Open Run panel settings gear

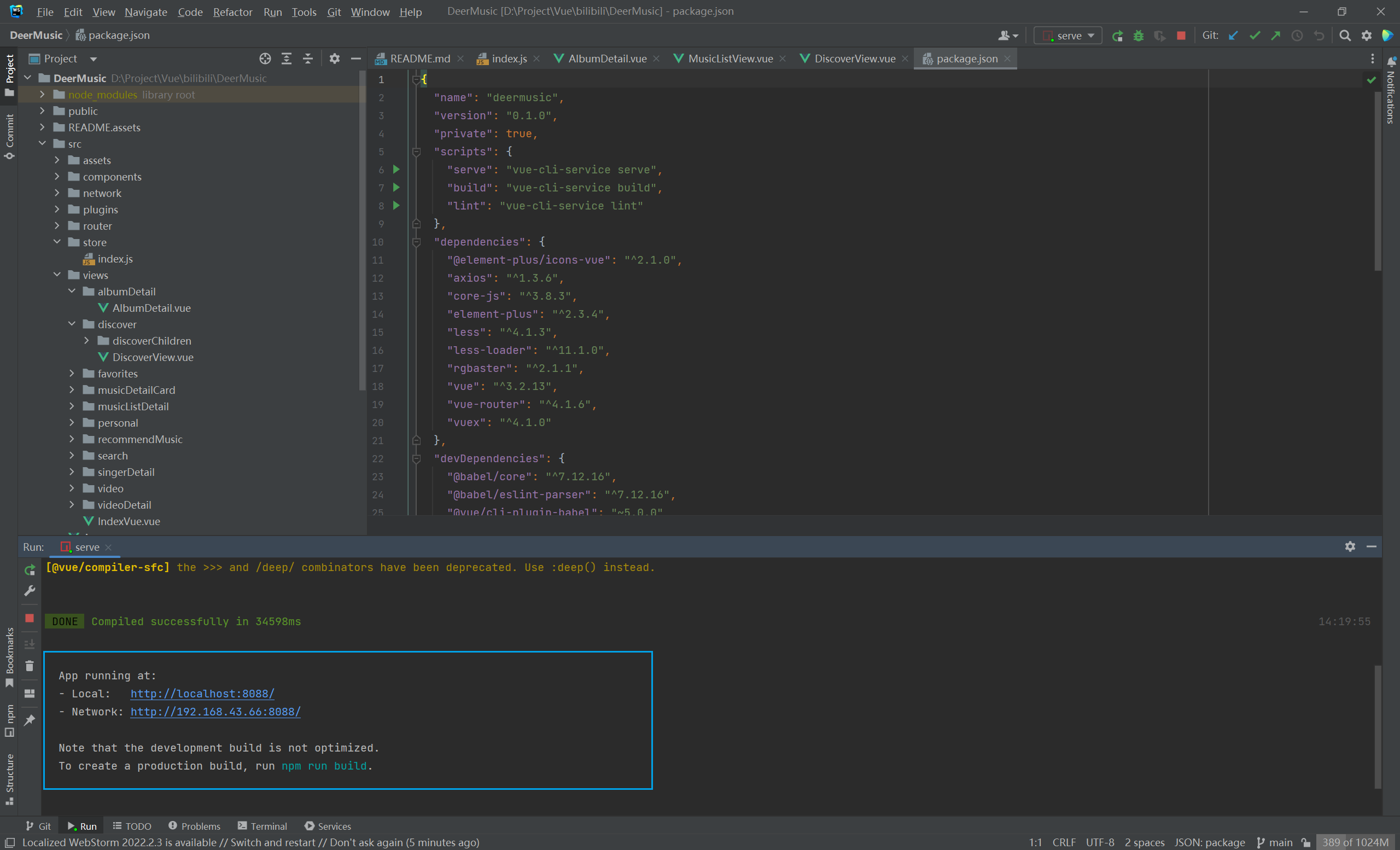point(1350,546)
